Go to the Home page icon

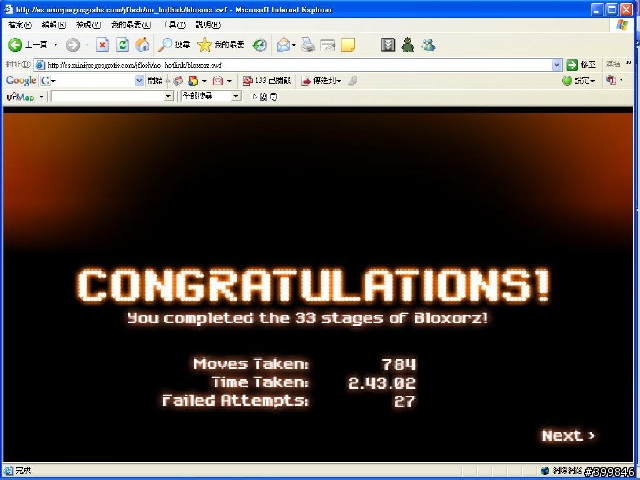tap(142, 45)
